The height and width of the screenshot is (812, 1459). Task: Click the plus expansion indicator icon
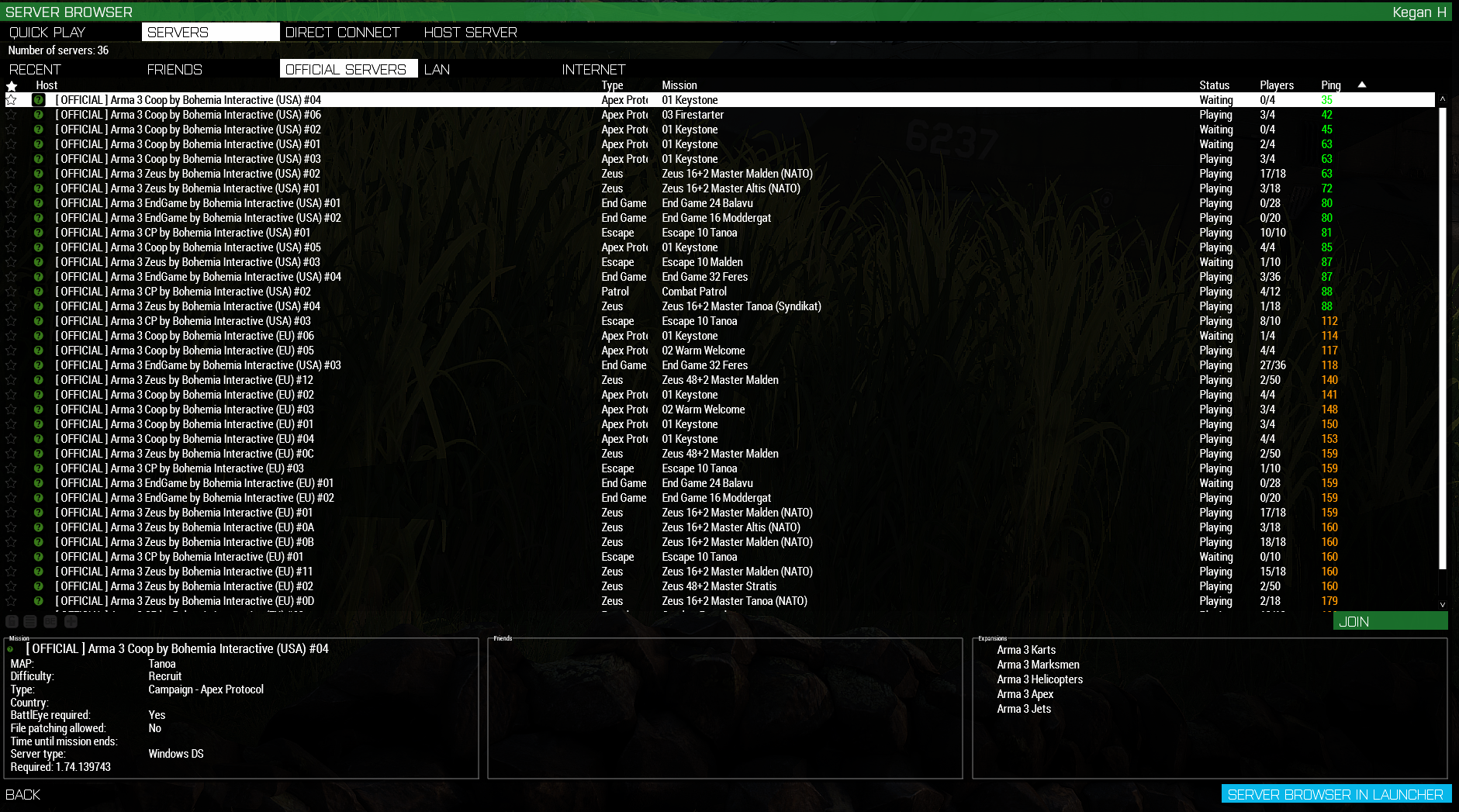71,621
